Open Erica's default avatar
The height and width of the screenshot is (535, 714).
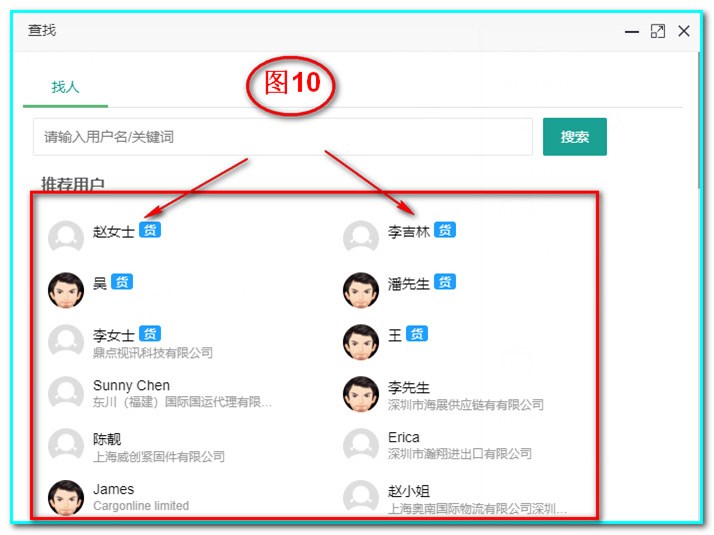pos(361,445)
